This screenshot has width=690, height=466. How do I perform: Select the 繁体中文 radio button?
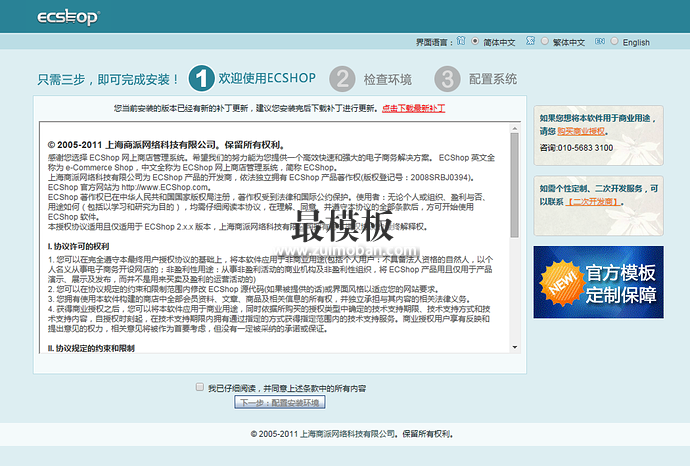[544, 41]
